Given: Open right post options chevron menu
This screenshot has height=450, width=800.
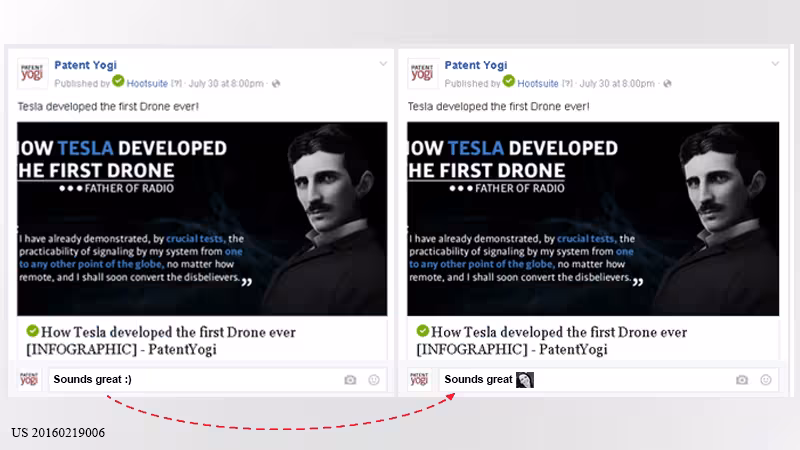Looking at the screenshot, I should [775, 64].
